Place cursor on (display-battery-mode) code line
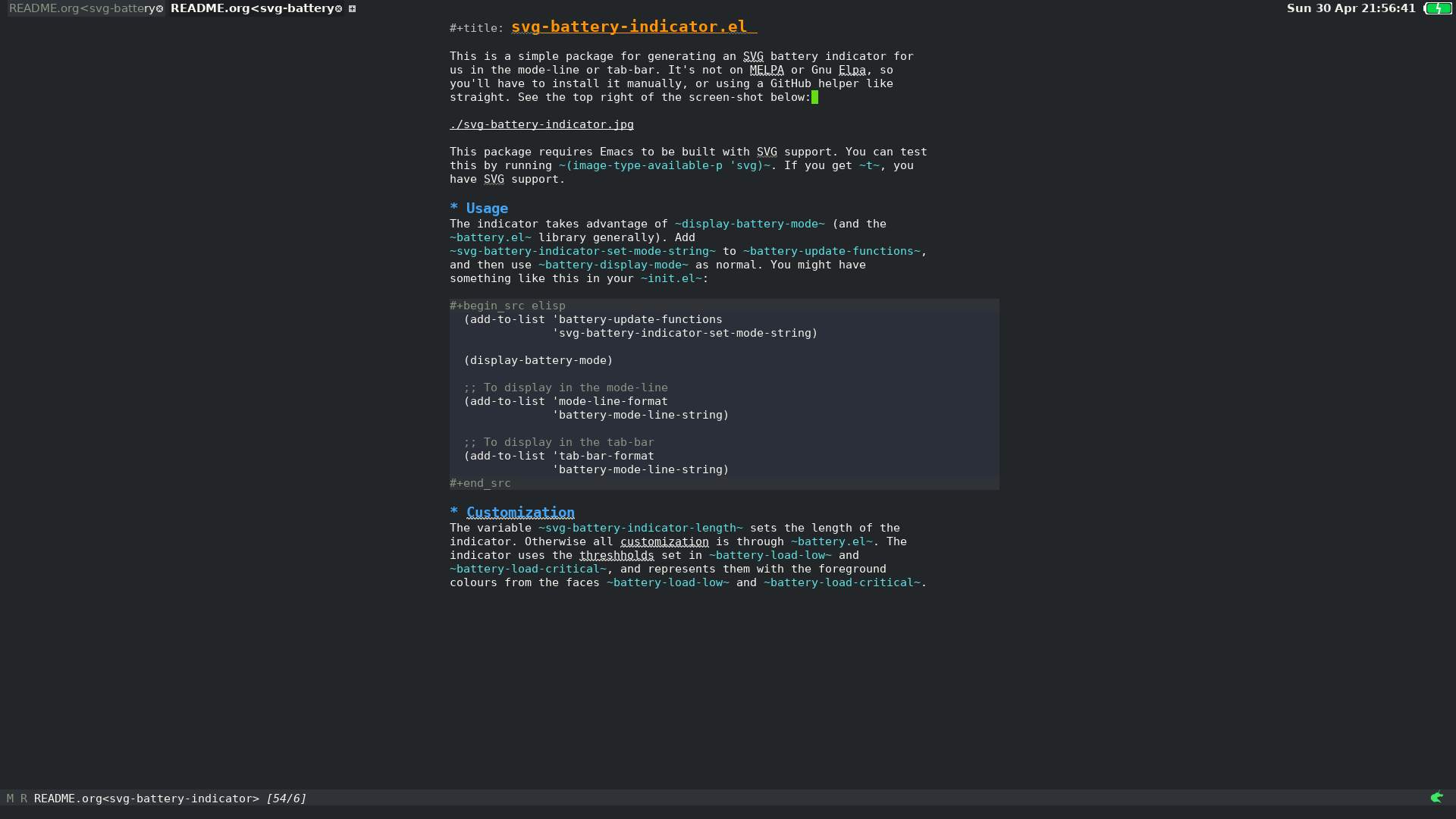 pos(538,360)
